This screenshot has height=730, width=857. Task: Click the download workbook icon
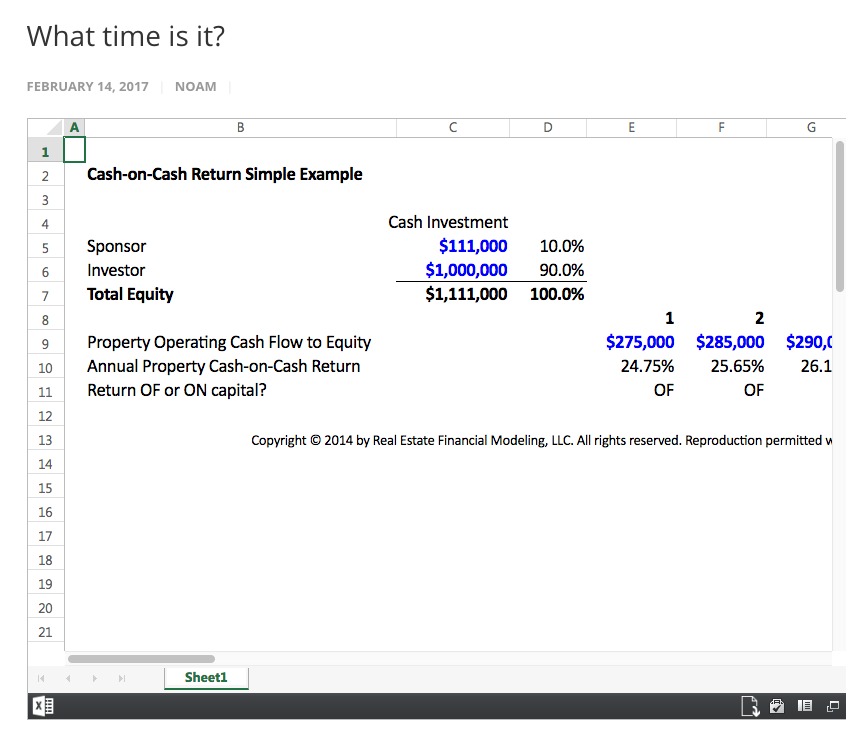(748, 706)
